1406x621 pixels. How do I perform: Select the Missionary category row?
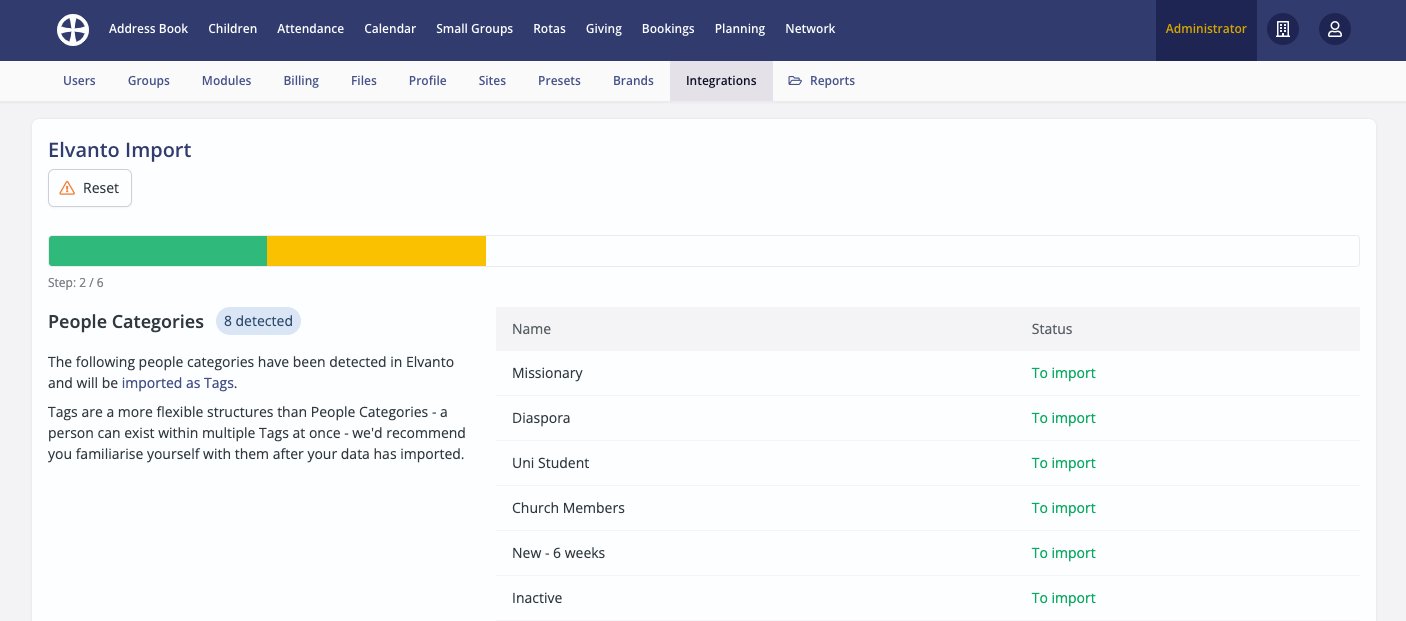pyautogui.click(x=547, y=373)
